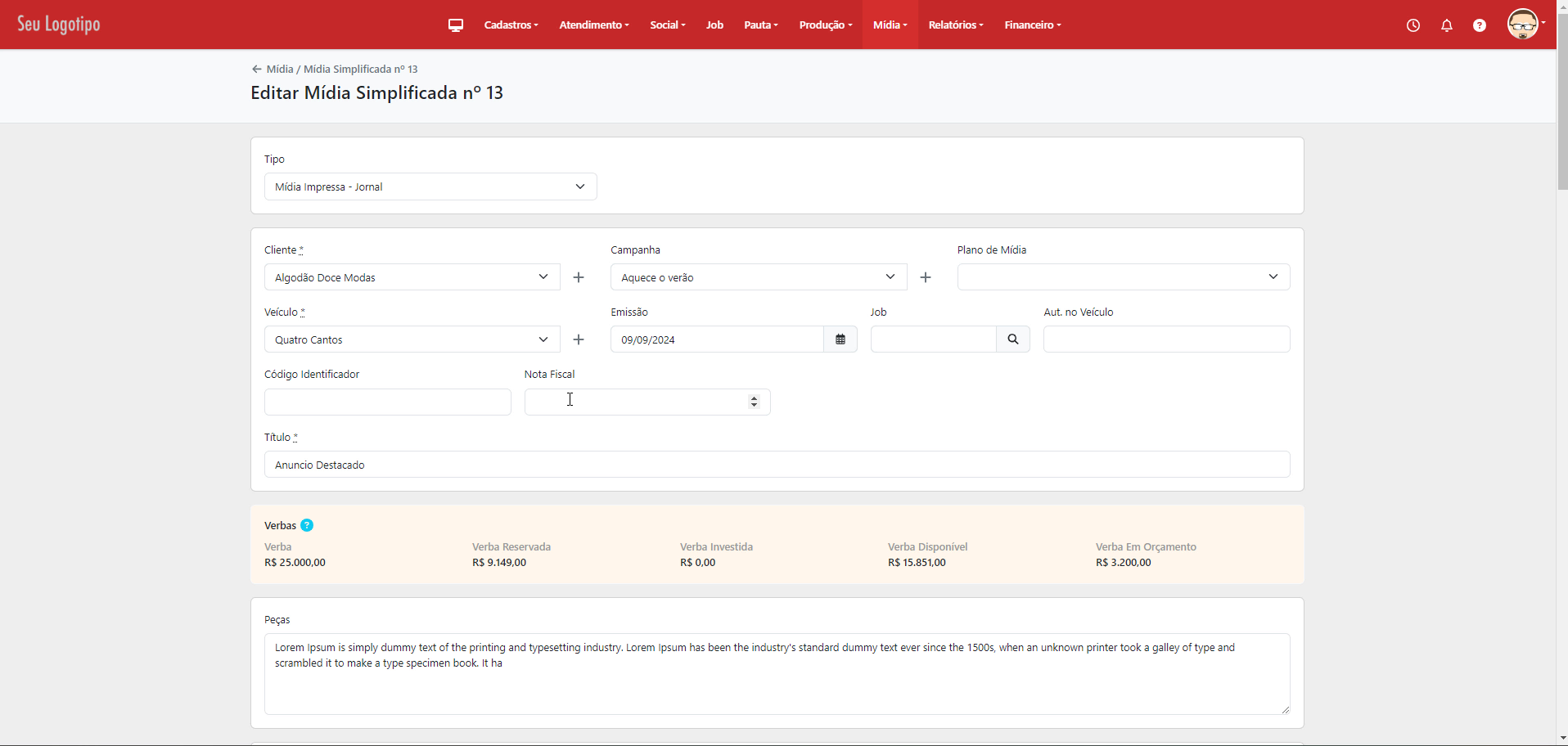Show Verbas help tooltip icon
The width and height of the screenshot is (1568, 746).
coord(307,525)
